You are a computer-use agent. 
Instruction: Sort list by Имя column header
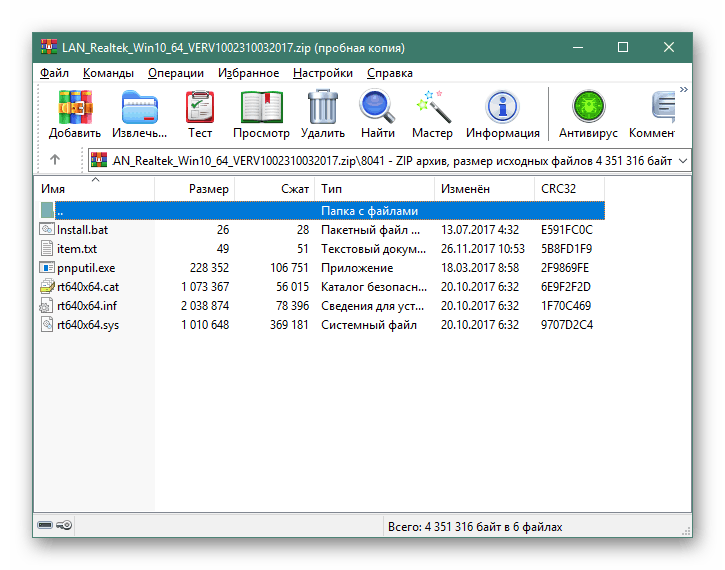tap(94, 189)
